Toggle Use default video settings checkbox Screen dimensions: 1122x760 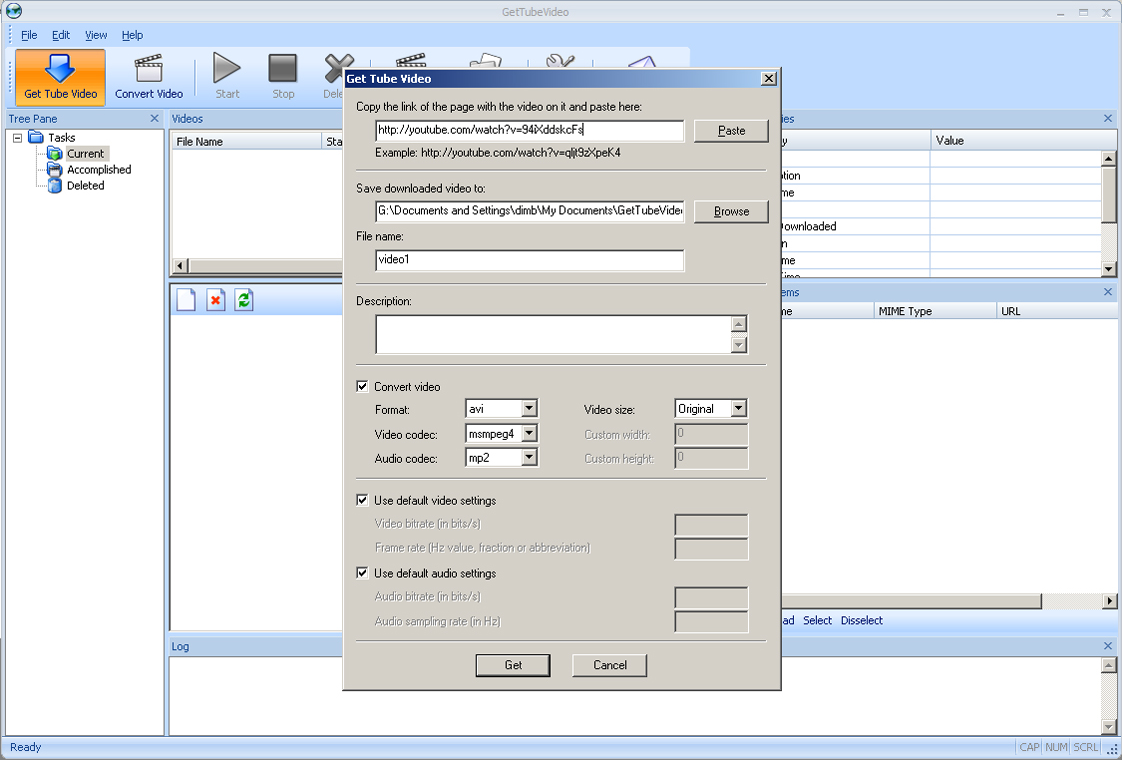363,500
